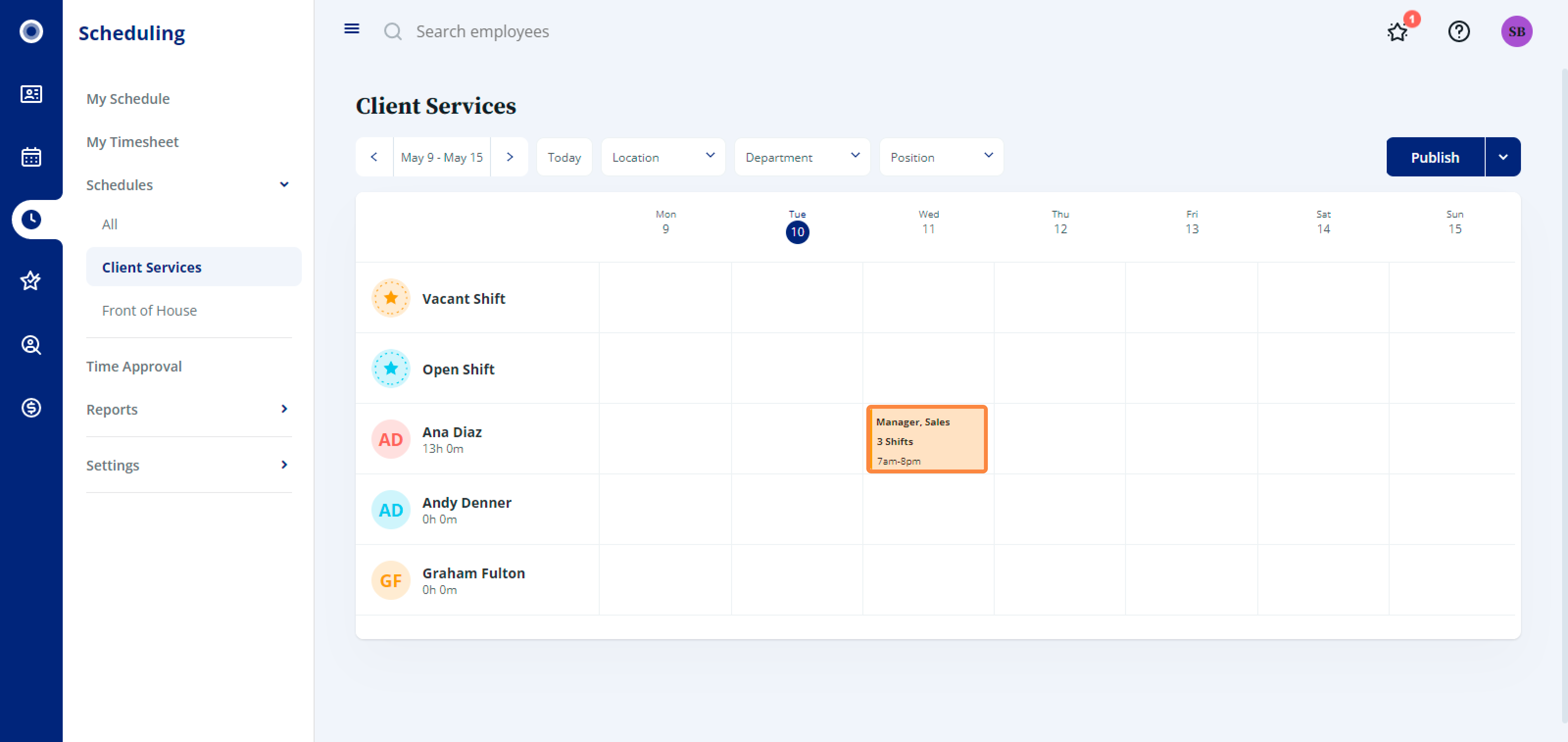
Task: Open the help question mark icon
Action: pyautogui.click(x=1458, y=31)
